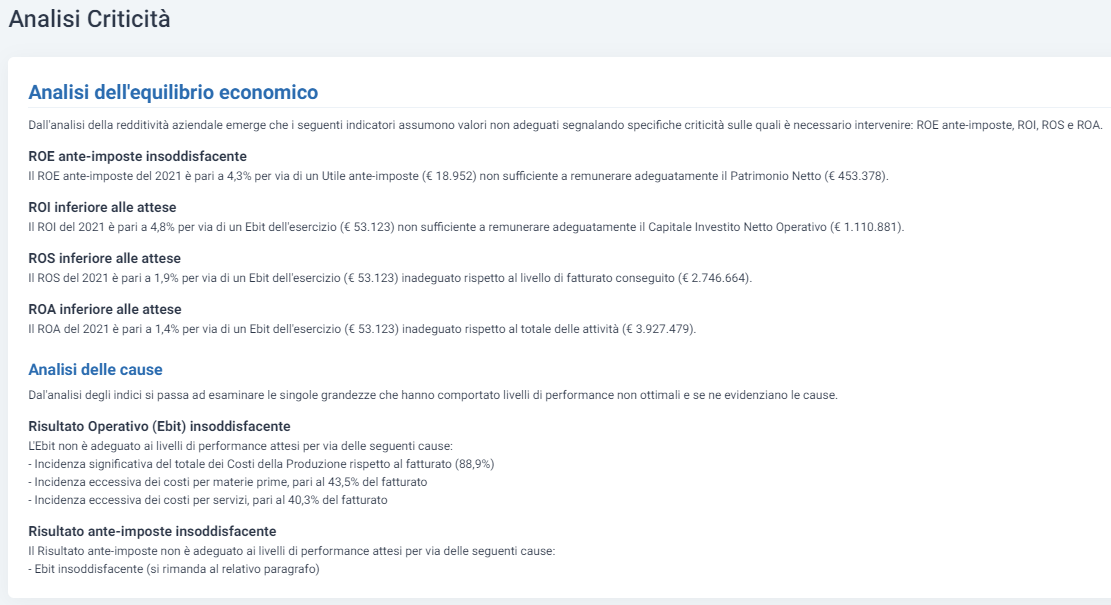Click the Utile ante-imposte € 18.952 figure
Viewport: 1111px width, 605px height.
[x=449, y=176]
